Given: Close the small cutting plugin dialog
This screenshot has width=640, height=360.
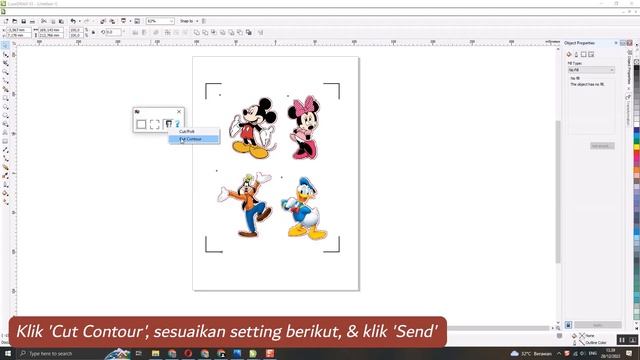Looking at the screenshot, I should tap(179, 111).
